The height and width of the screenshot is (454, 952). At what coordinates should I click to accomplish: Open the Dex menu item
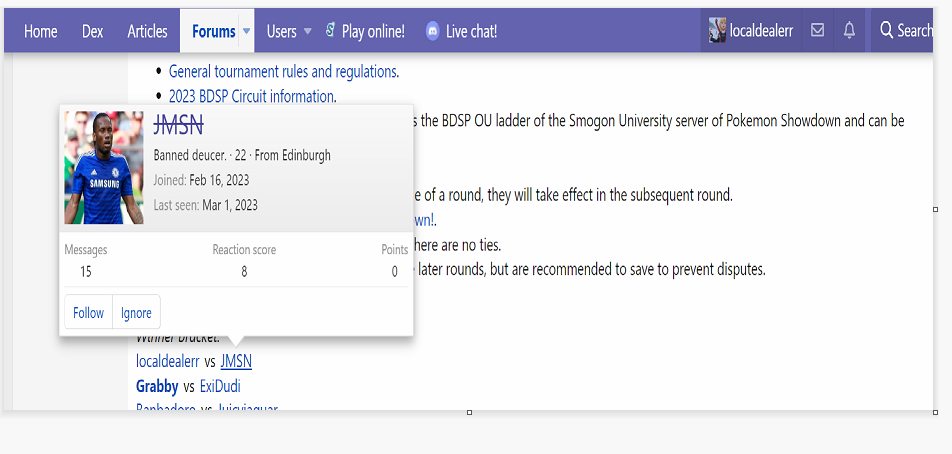[x=93, y=31]
